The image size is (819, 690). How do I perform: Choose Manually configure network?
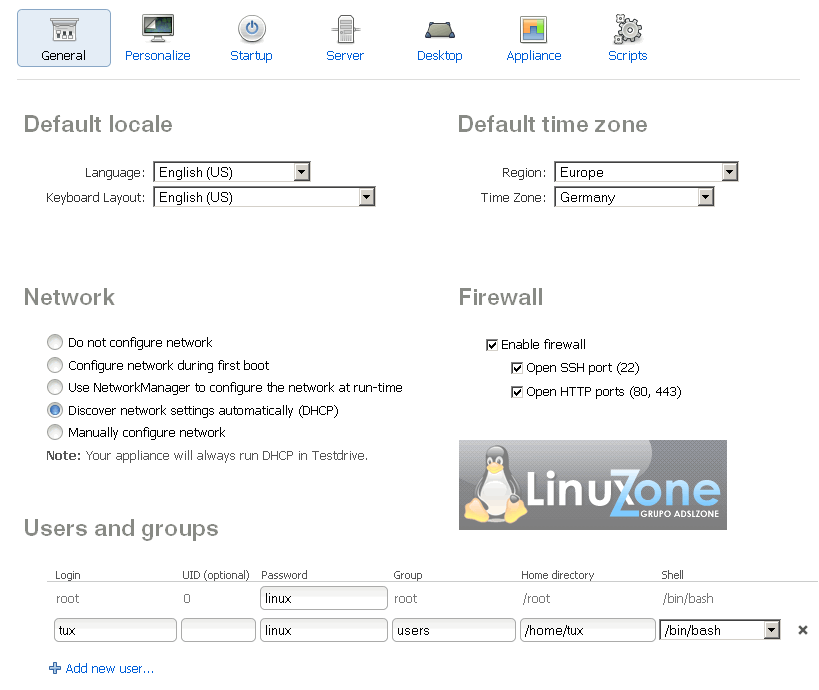click(x=55, y=432)
